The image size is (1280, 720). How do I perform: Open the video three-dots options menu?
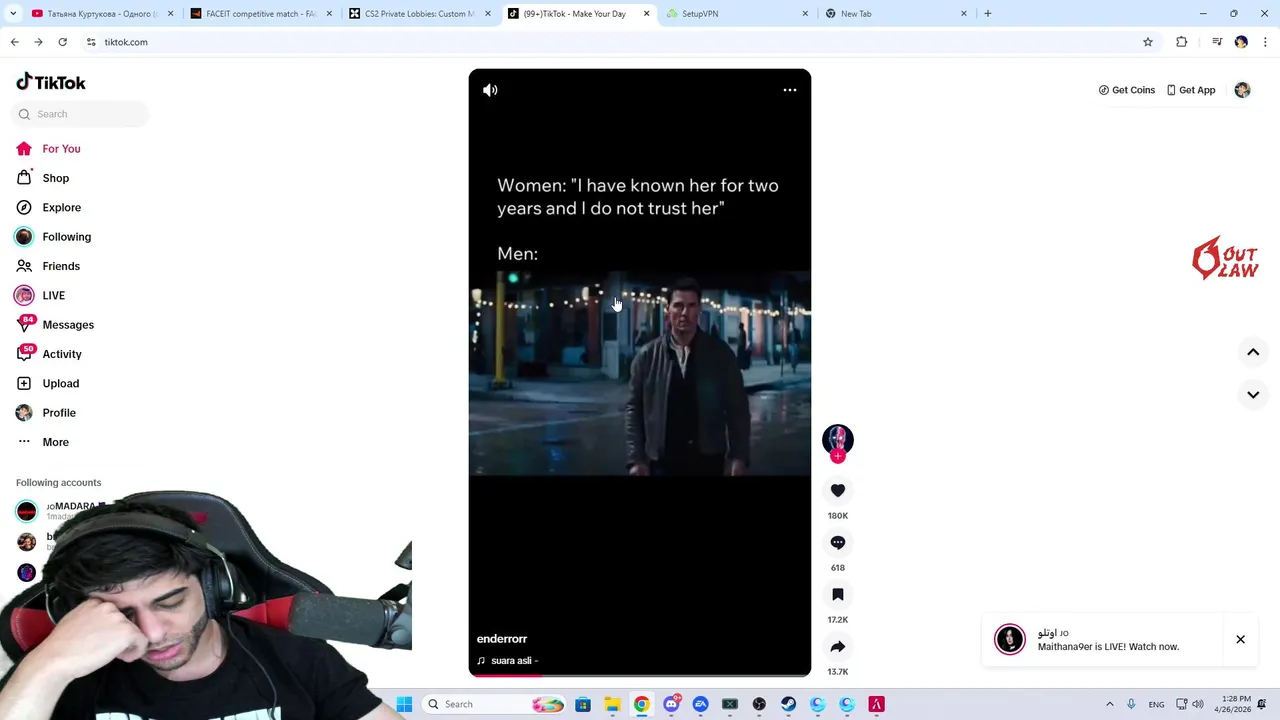point(789,90)
